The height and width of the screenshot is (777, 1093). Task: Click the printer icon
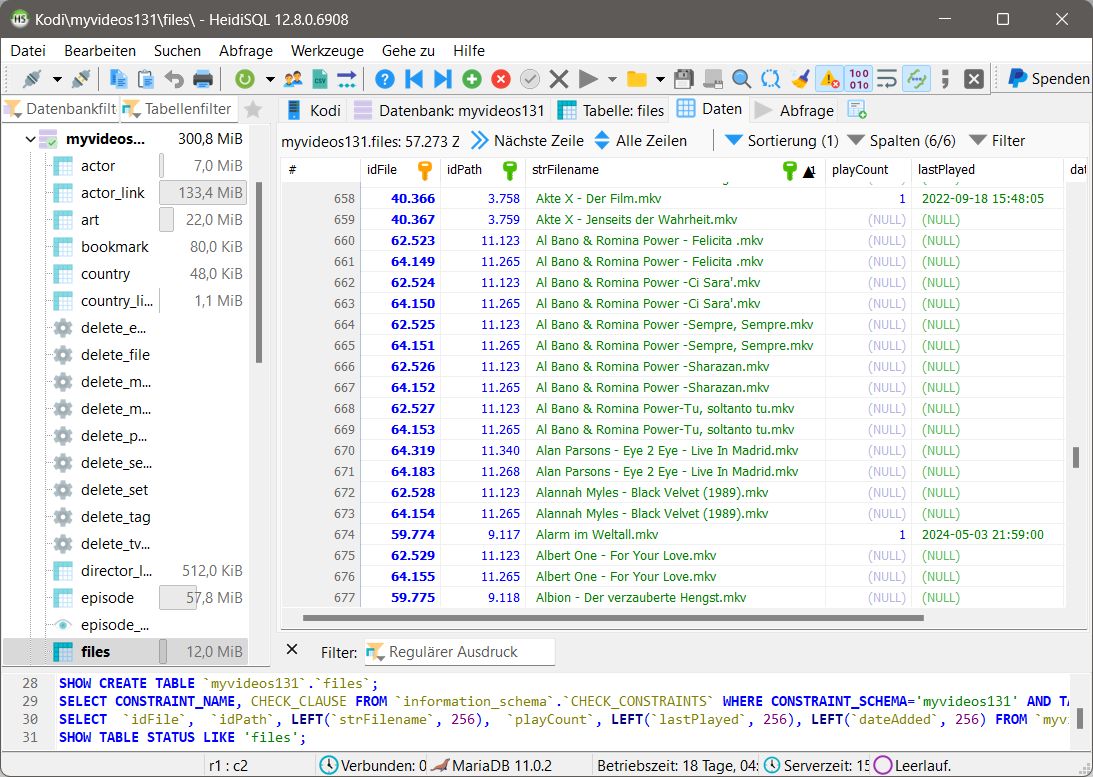pos(202,79)
